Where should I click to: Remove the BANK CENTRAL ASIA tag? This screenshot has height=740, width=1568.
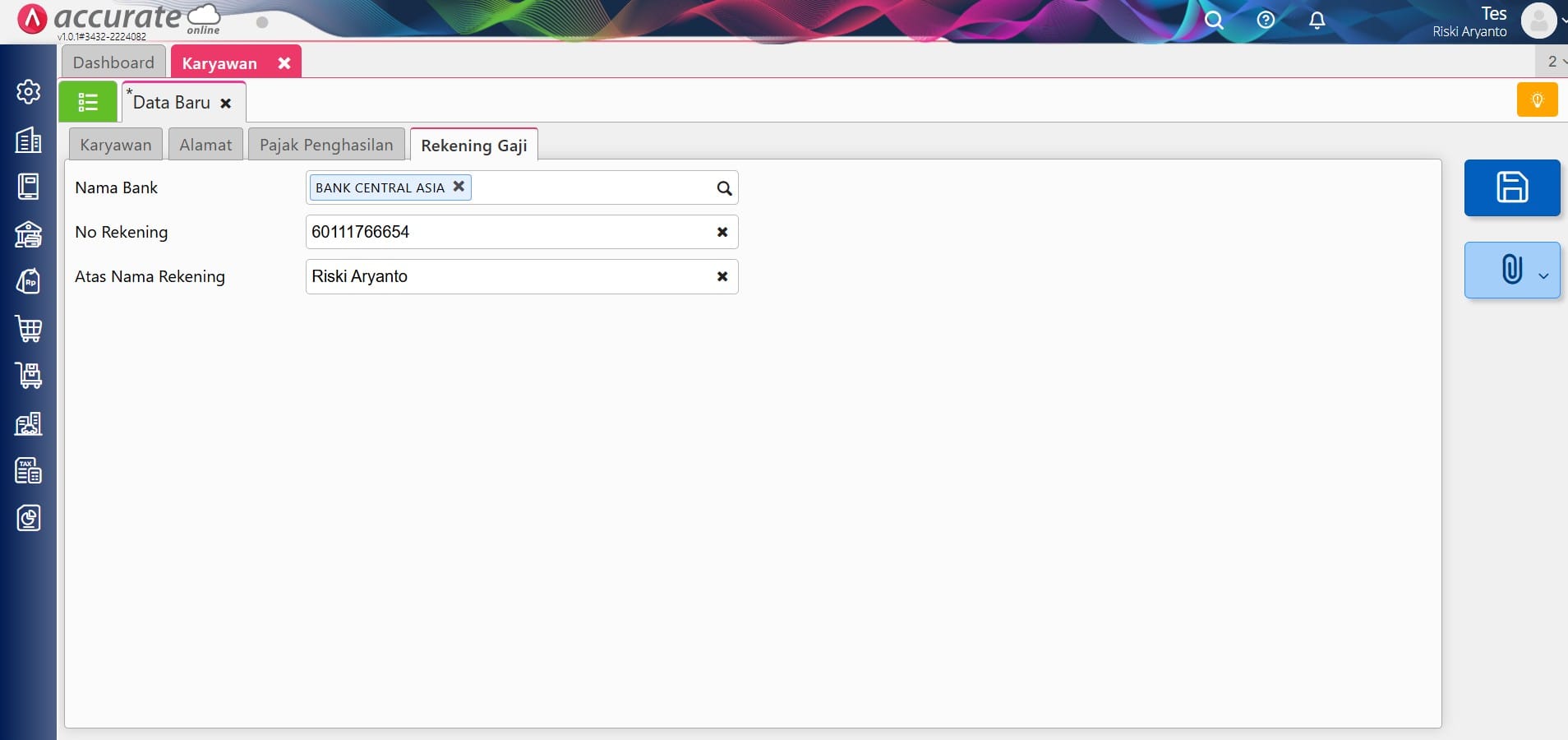459,187
